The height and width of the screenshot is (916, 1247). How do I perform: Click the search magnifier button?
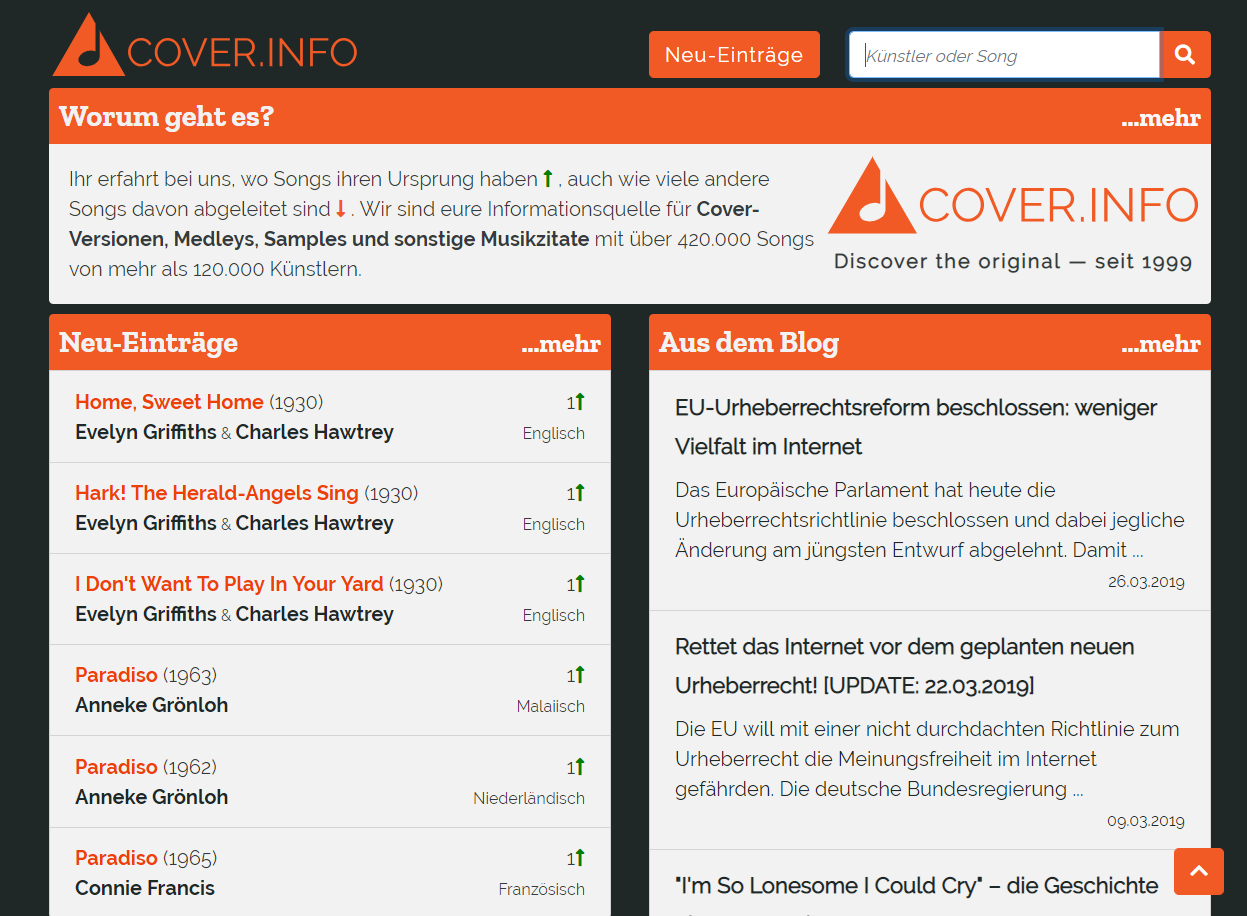pyautogui.click(x=1185, y=55)
